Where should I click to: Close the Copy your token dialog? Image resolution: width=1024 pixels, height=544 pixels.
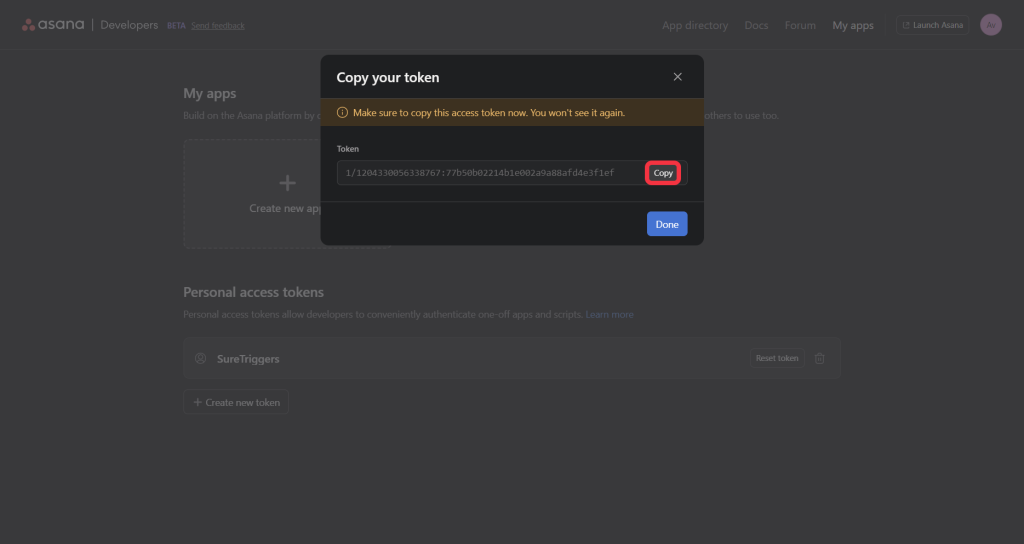click(677, 77)
